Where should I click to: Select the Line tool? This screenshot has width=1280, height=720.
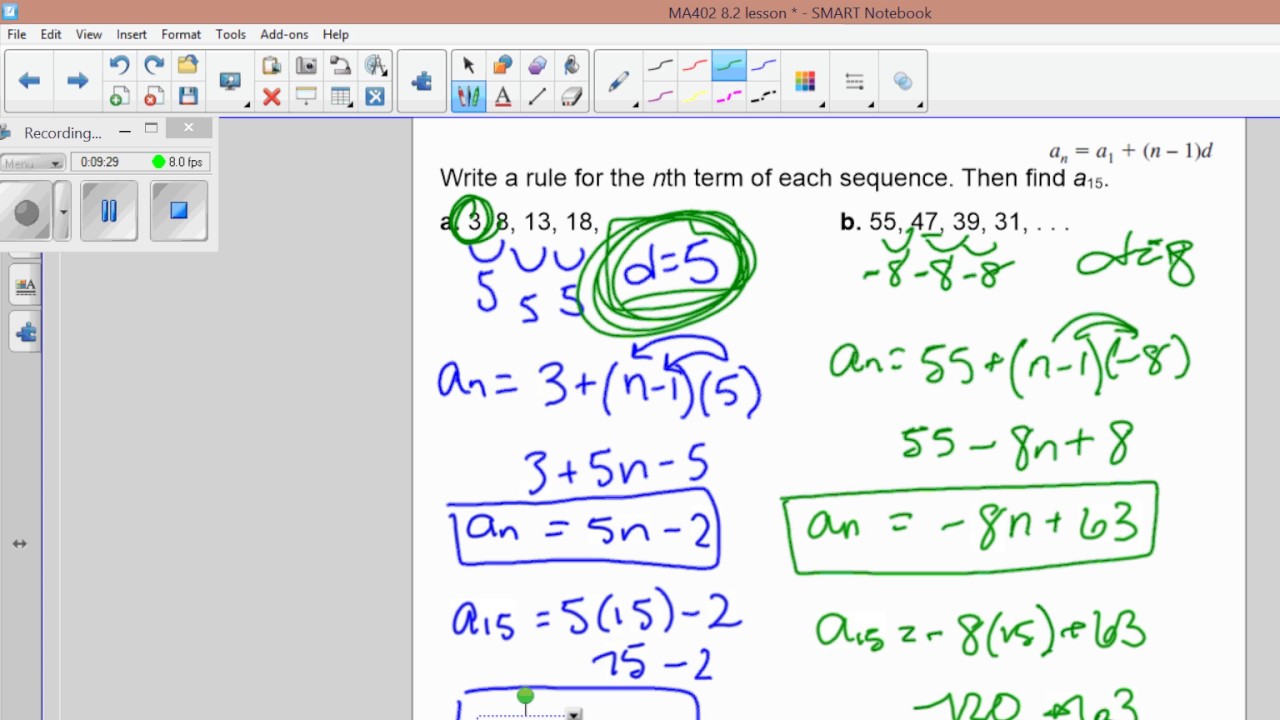[x=537, y=97]
